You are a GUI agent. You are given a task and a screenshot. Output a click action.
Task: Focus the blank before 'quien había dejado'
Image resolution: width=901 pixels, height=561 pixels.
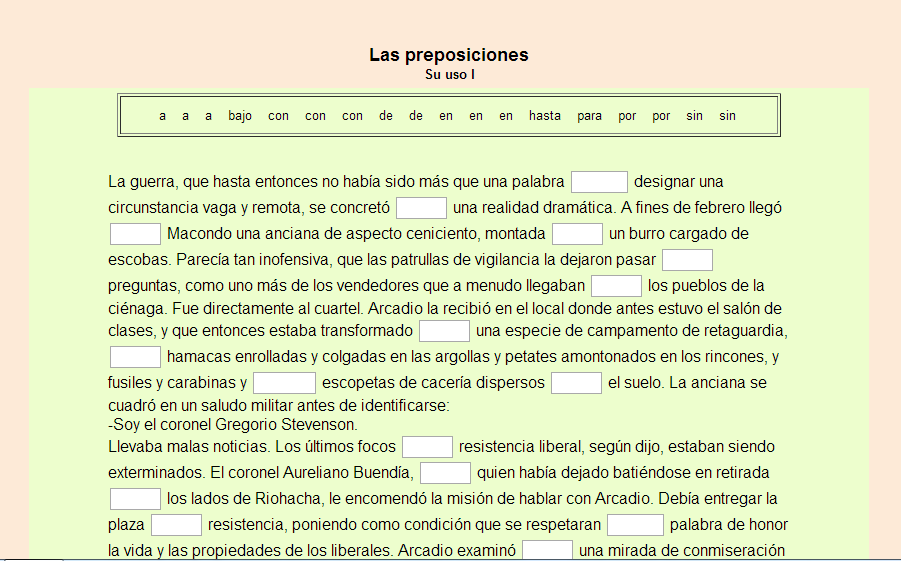tap(445, 472)
